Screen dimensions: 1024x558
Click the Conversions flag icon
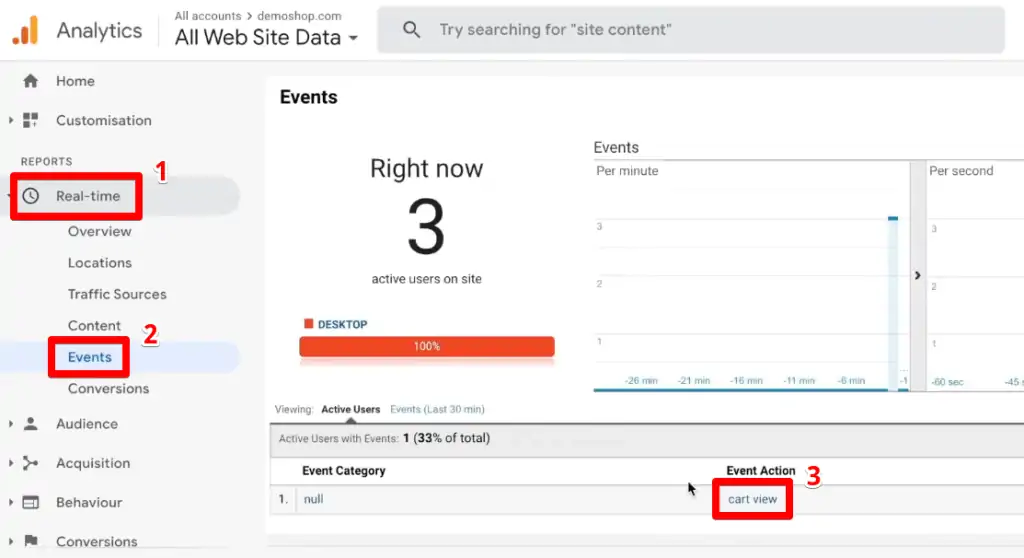pos(30,540)
